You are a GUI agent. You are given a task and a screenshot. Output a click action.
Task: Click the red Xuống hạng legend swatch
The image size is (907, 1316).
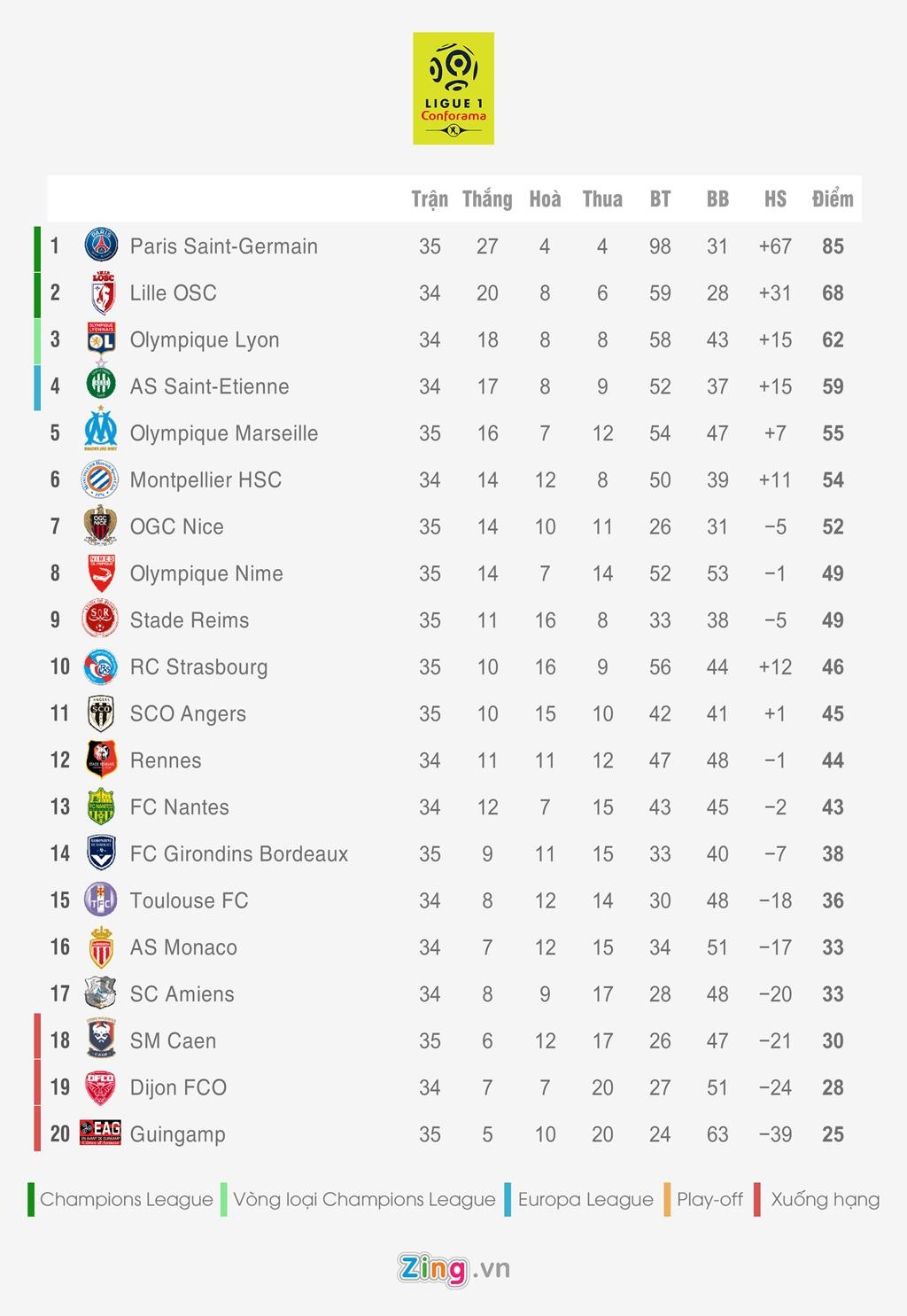pos(757,1199)
